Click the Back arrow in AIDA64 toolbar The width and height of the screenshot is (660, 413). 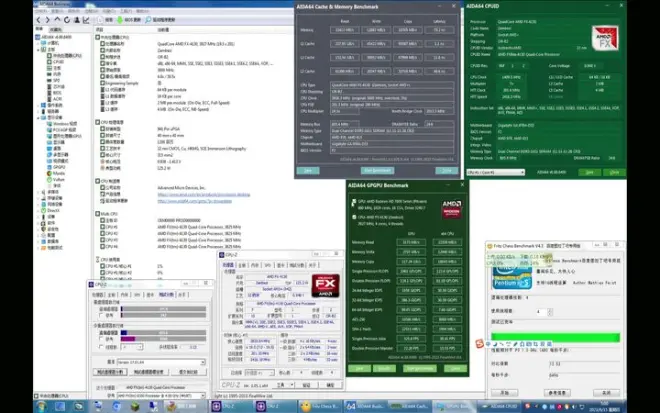tap(38, 19)
